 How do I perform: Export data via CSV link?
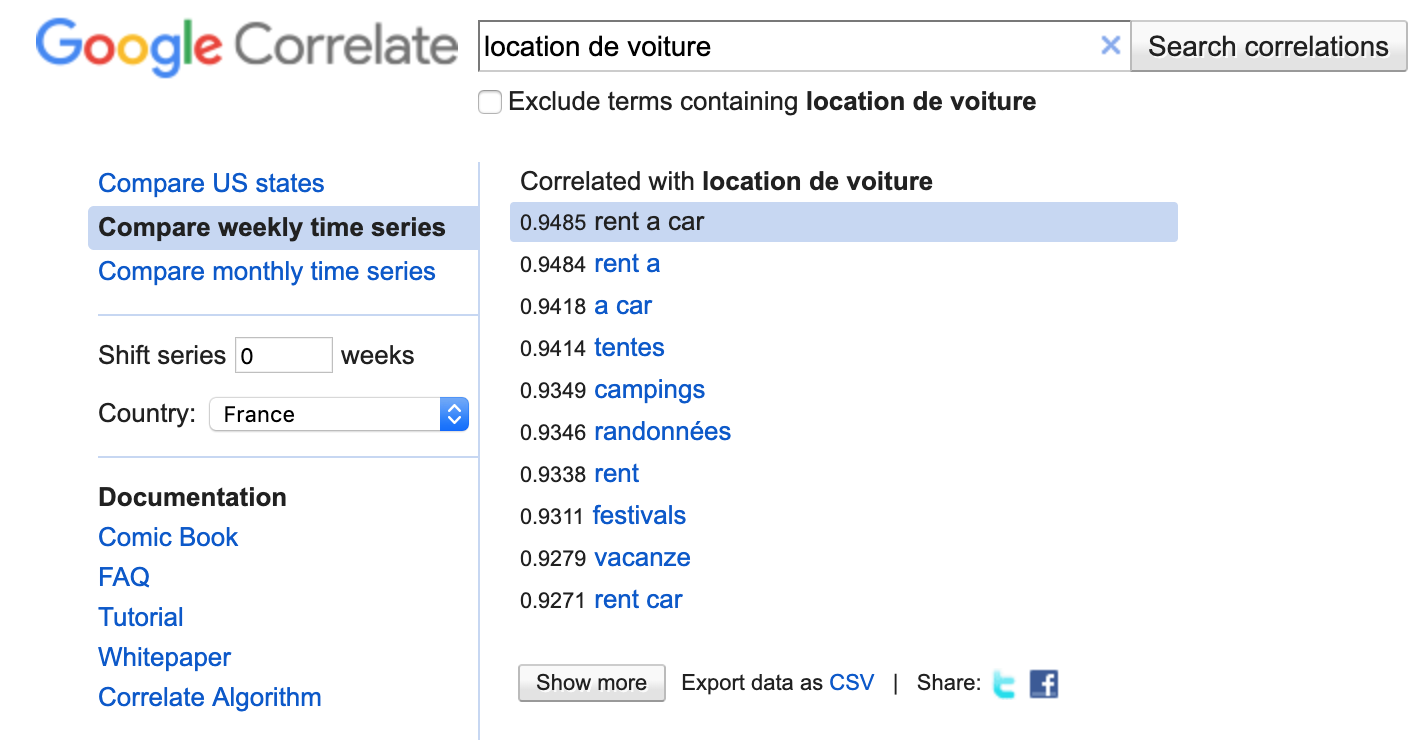coord(851,683)
